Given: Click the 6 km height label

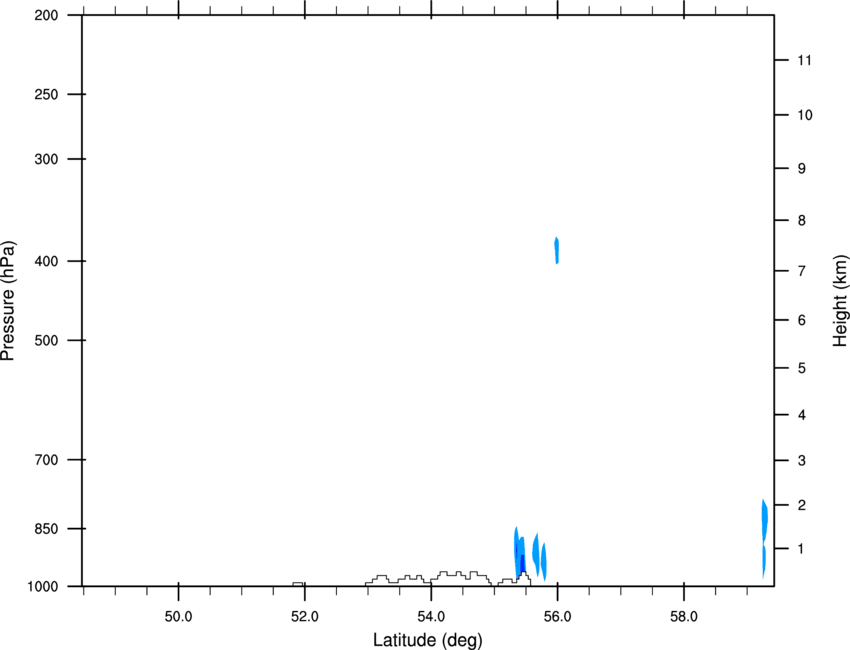Looking at the screenshot, I should coord(802,320).
